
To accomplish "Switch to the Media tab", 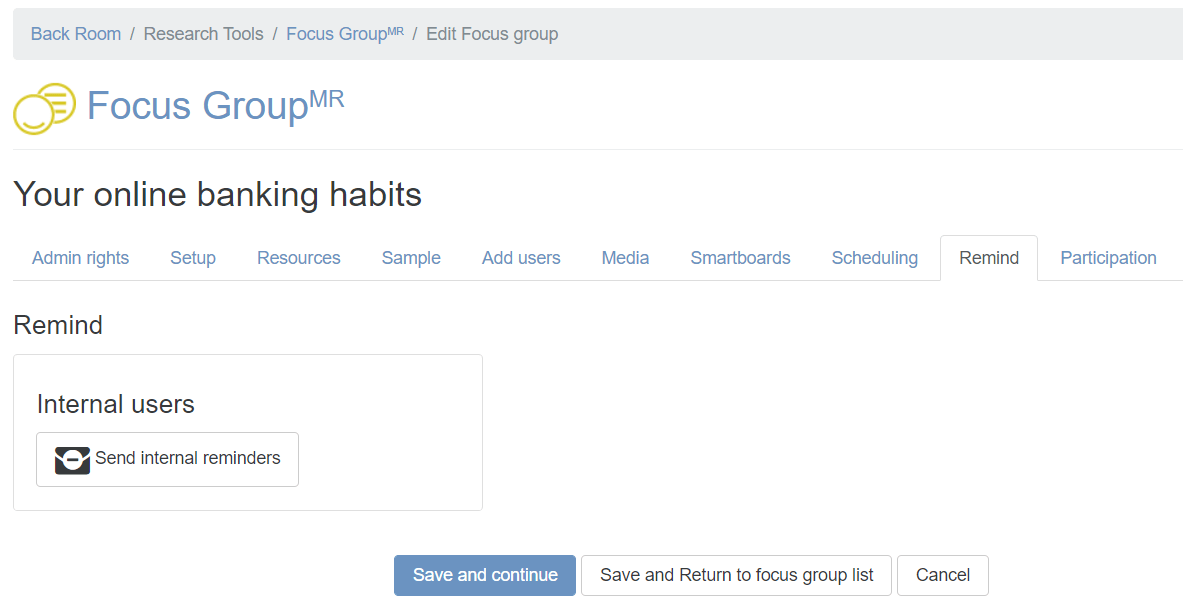I will (625, 258).
